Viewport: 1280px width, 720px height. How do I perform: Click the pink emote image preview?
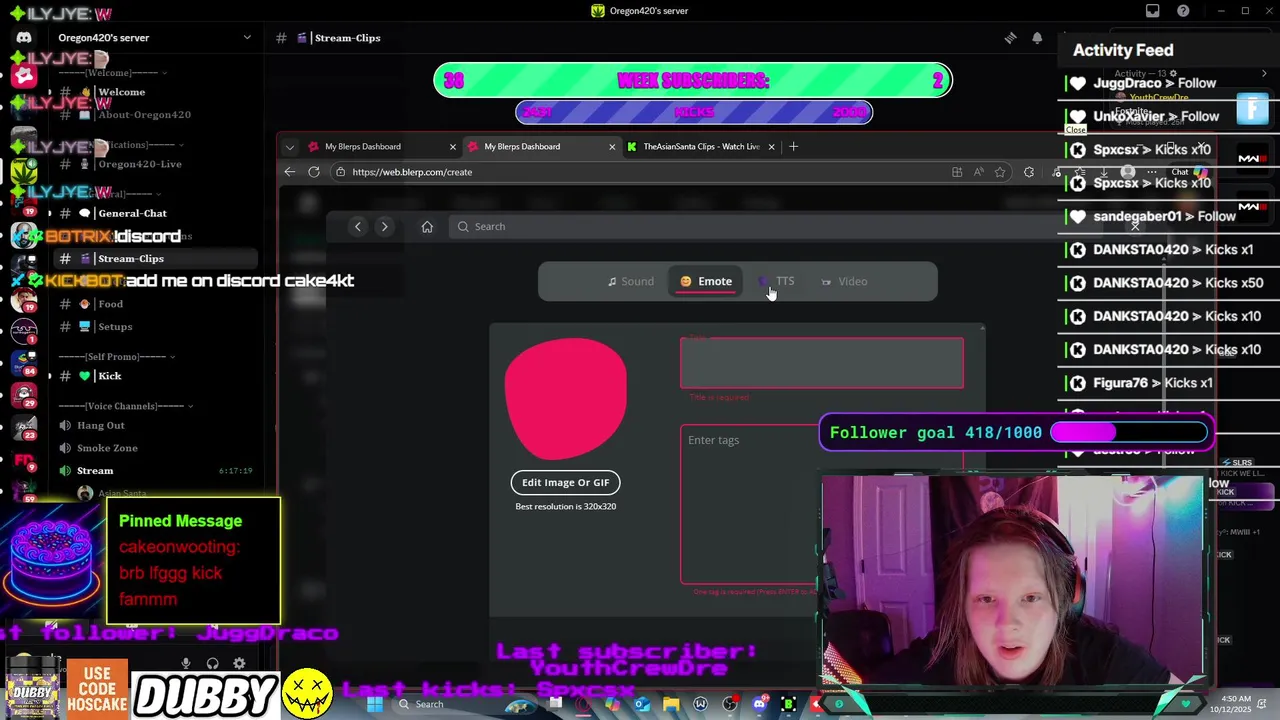(x=566, y=399)
